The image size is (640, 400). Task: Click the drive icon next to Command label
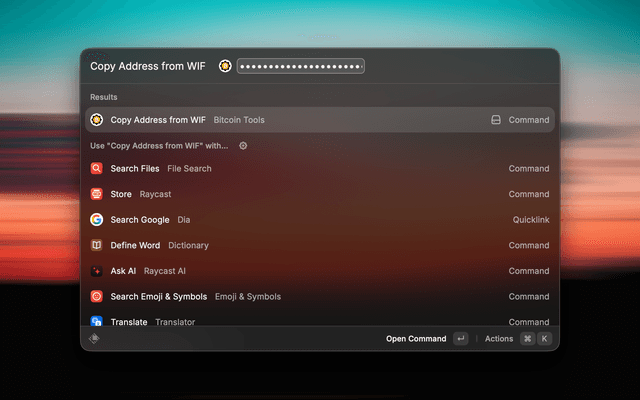[496, 120]
